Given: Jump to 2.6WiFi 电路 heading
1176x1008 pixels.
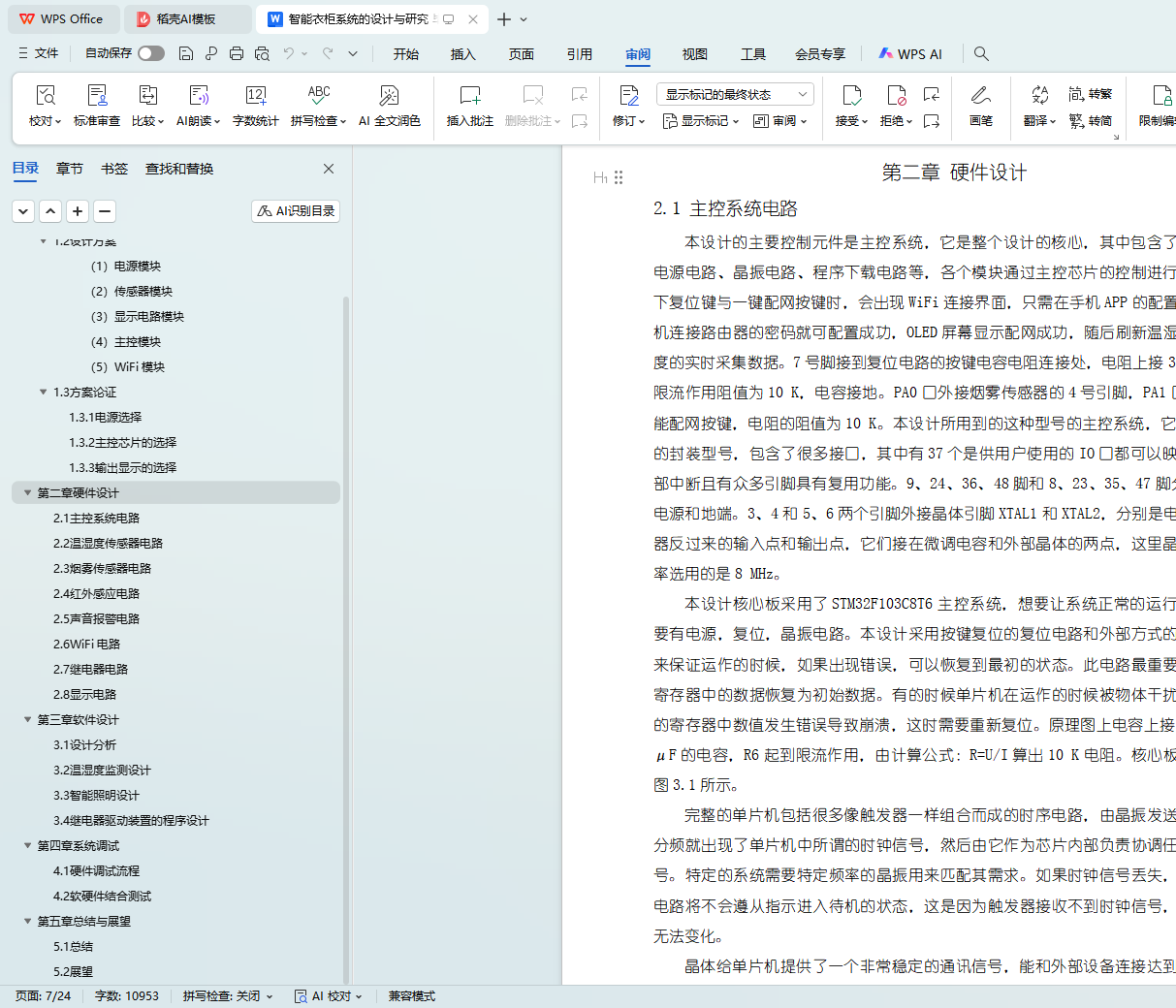Looking at the screenshot, I should click(86, 644).
